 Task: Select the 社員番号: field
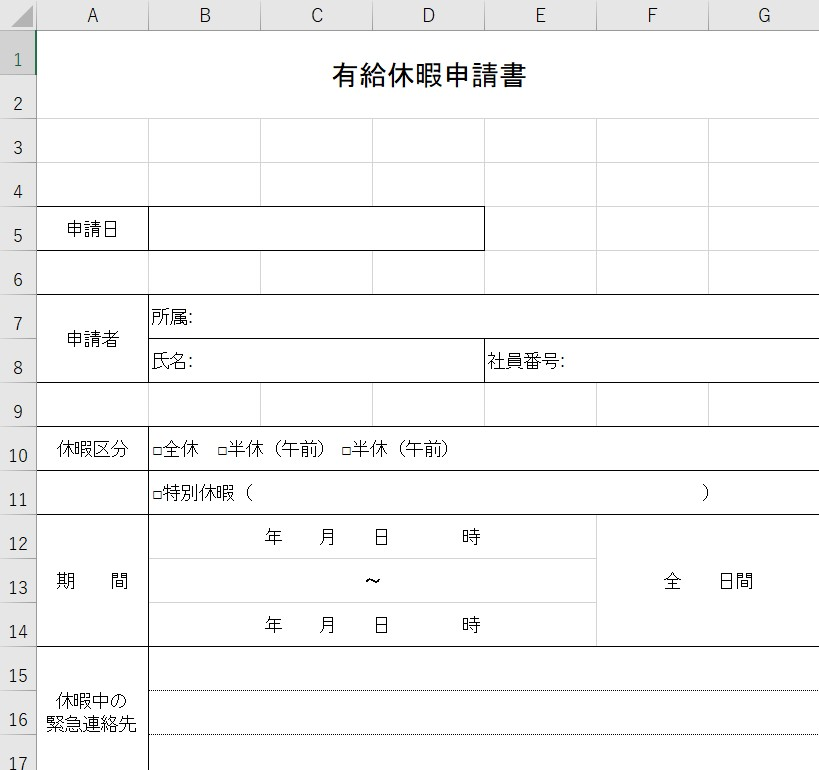pos(651,361)
